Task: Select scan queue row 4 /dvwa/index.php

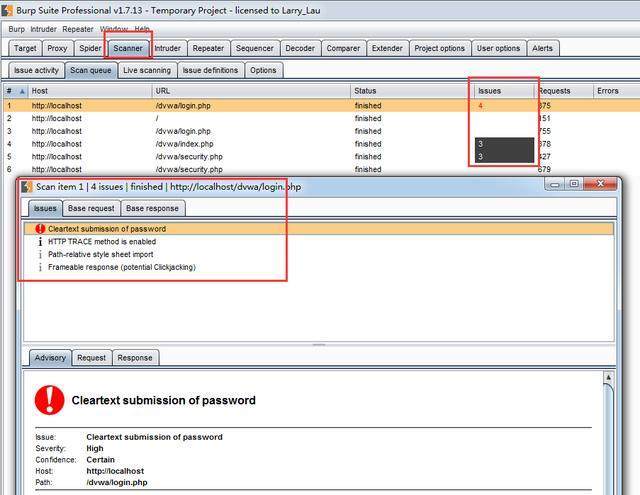Action: [320, 144]
